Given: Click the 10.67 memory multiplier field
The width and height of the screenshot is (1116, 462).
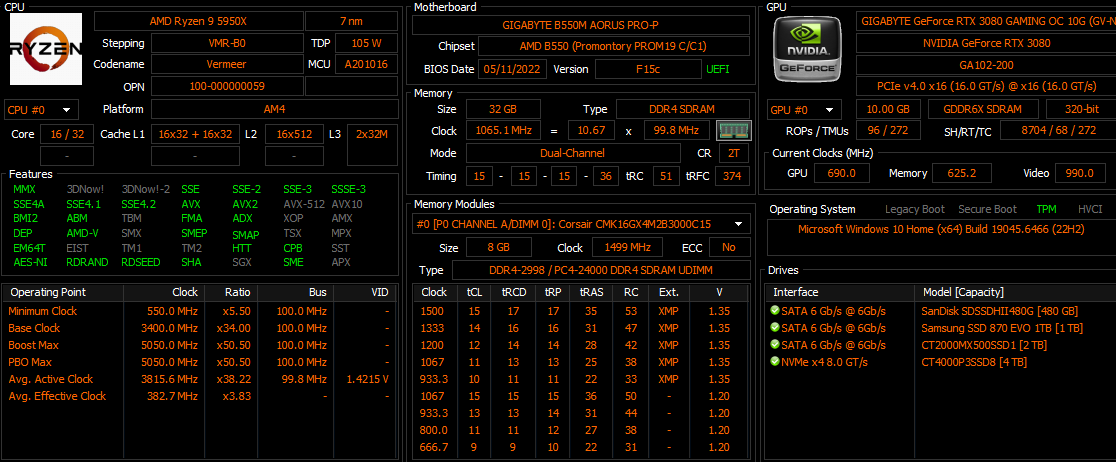Looking at the screenshot, I should click(x=591, y=131).
